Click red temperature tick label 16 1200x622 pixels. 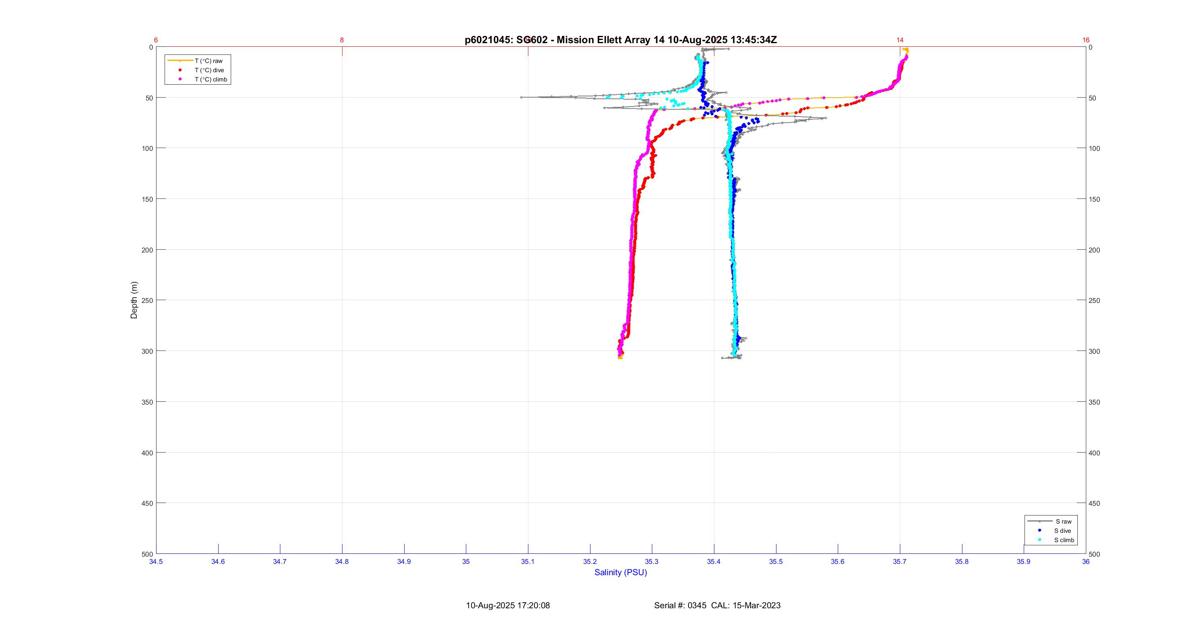(x=1086, y=40)
